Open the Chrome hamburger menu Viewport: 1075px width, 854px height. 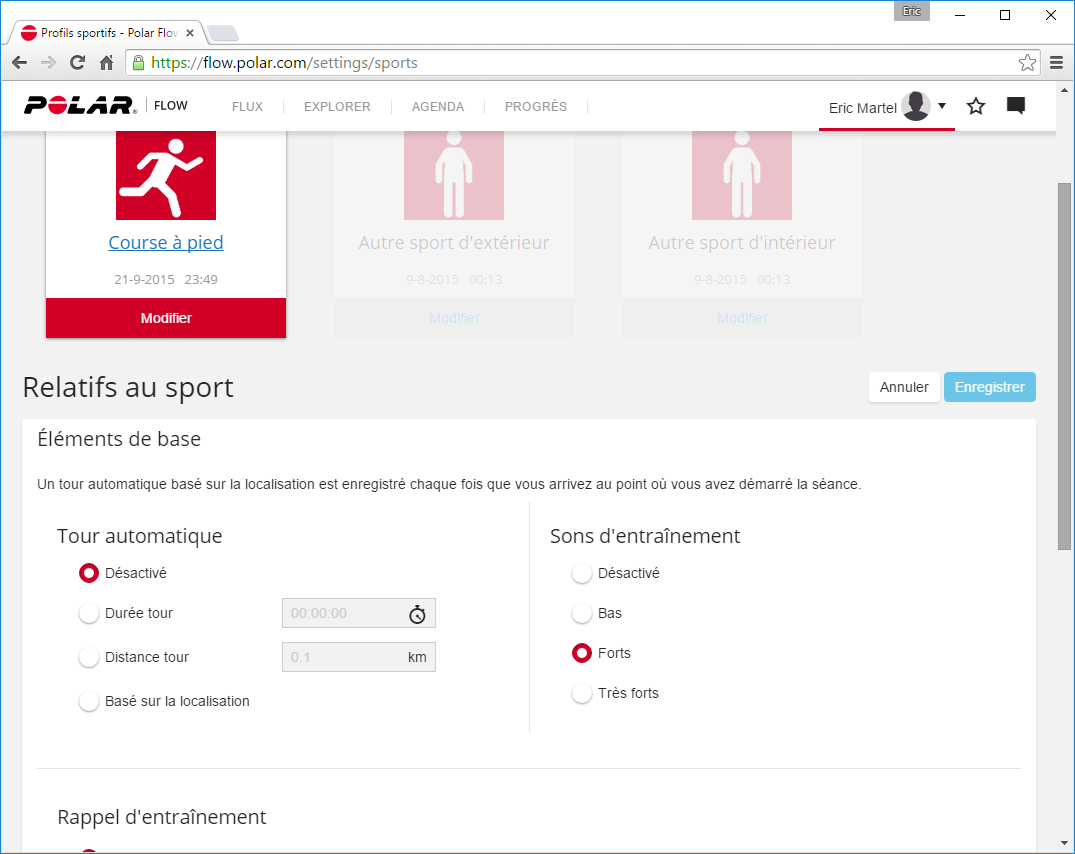[1056, 63]
